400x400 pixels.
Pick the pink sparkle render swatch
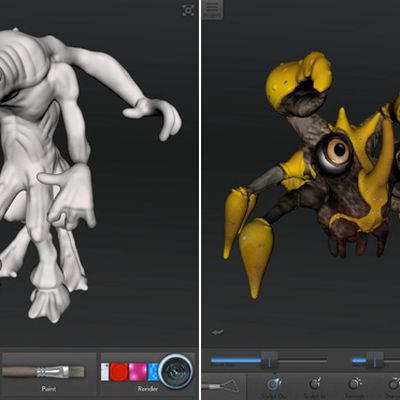point(138,372)
